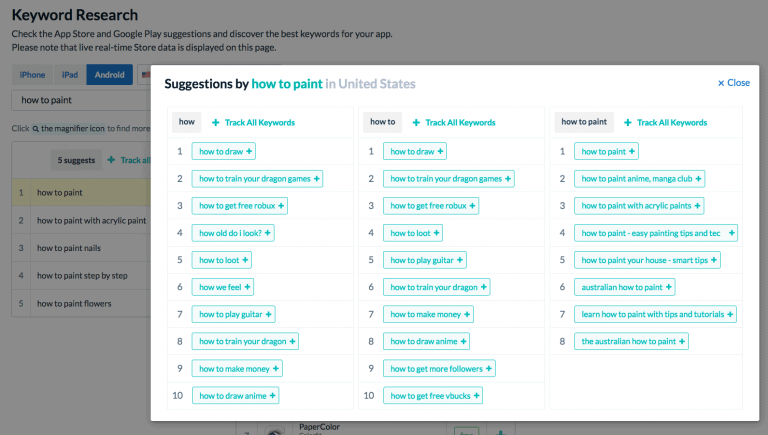Click the magnifier icon in the hint text
The width and height of the screenshot is (768, 435).
pos(36,129)
